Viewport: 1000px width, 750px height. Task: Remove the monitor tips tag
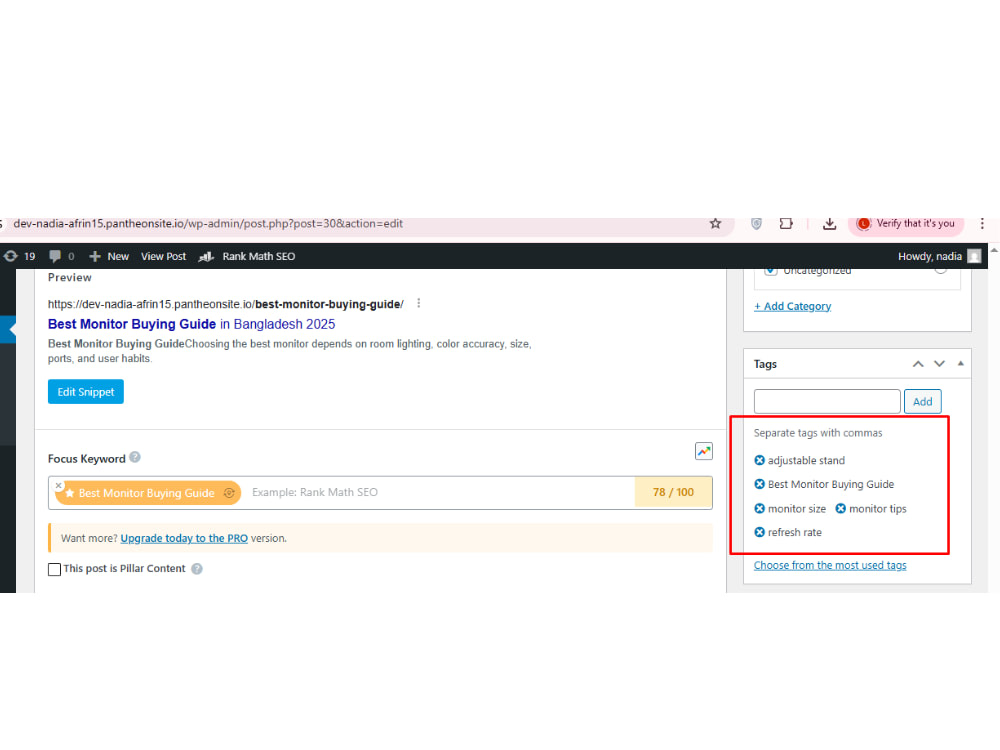coord(841,508)
